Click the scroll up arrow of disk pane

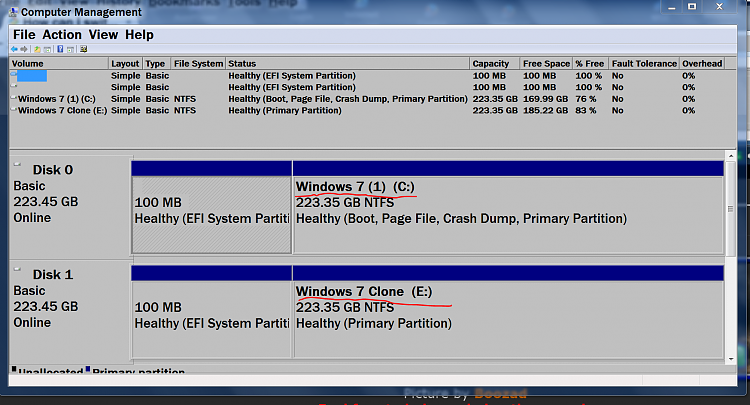pyautogui.click(x=731, y=156)
